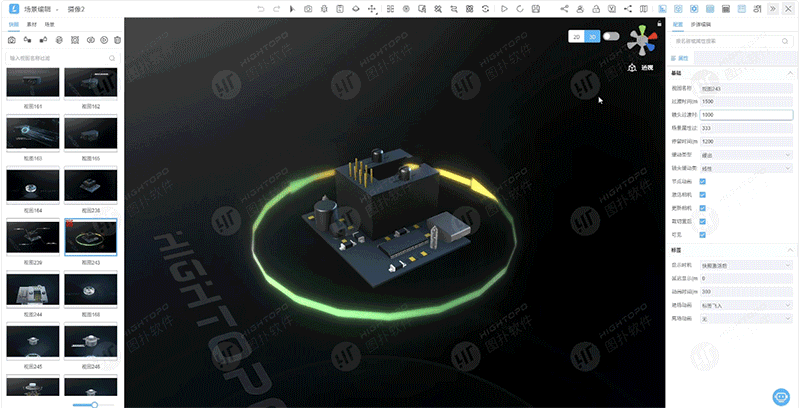Screen dimensions: 800x408
Task: Uncheck the 激活相机 checkbox
Action: click(703, 195)
